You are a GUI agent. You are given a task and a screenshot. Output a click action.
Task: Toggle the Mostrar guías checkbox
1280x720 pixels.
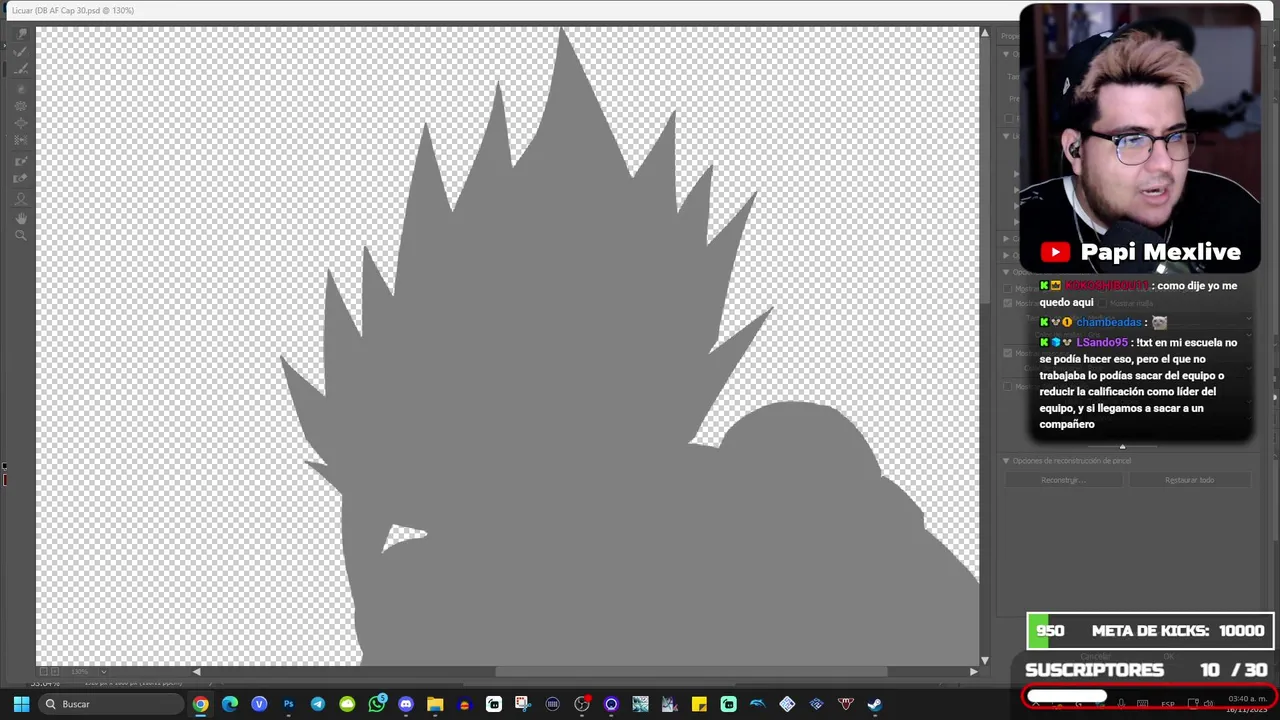pyautogui.click(x=1008, y=288)
